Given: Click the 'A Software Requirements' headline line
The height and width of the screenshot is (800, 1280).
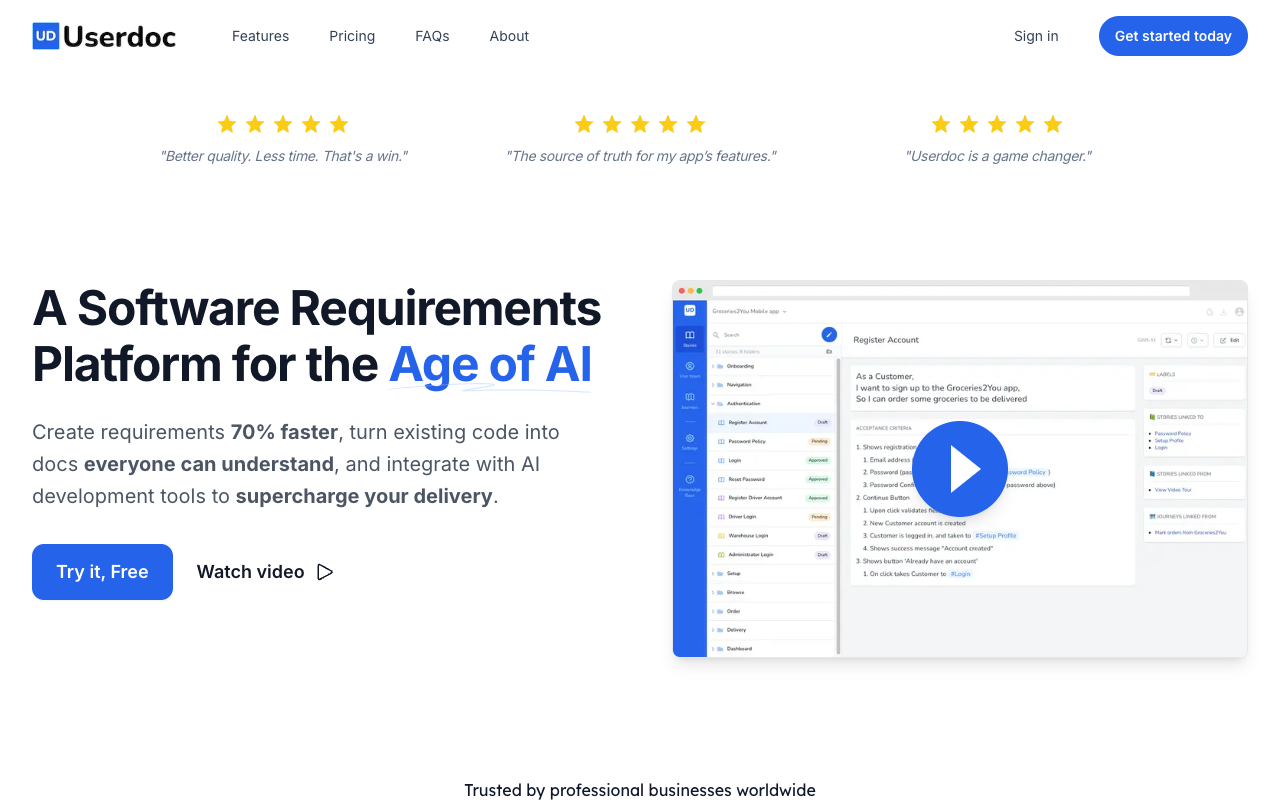Looking at the screenshot, I should [317, 308].
